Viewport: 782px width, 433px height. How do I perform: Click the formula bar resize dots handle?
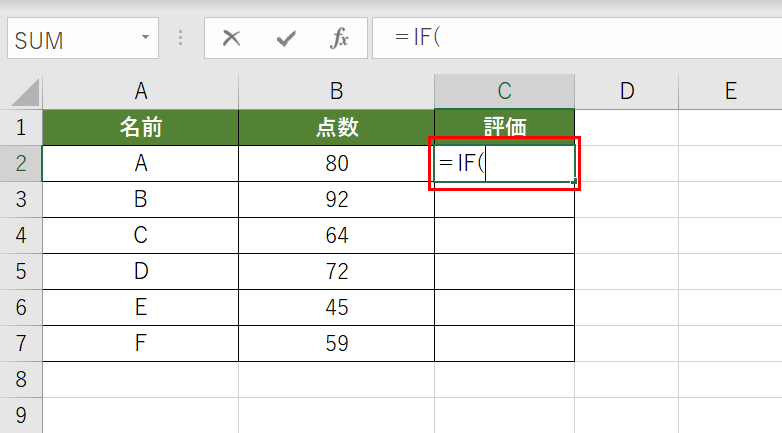tap(181, 39)
